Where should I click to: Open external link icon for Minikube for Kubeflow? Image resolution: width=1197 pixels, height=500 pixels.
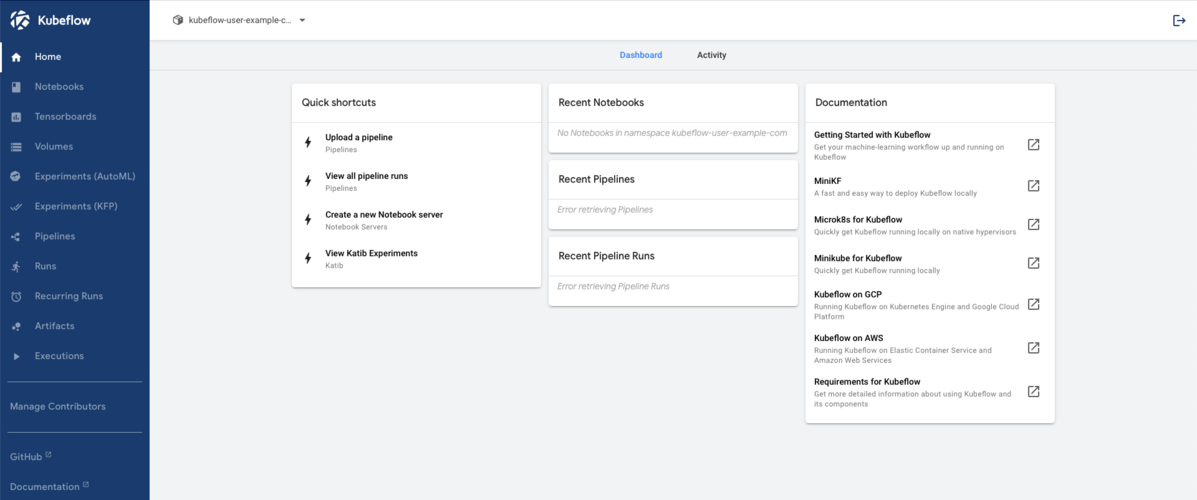[x=1034, y=263]
